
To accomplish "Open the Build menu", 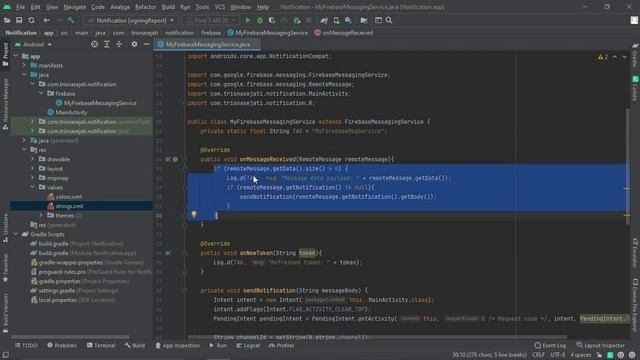I will point(168,7).
